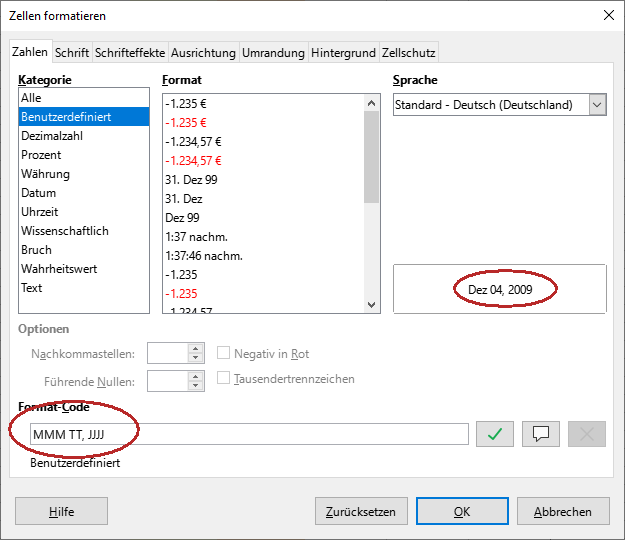Click the grey X delete-format icon
The image size is (625, 540).
click(x=587, y=434)
